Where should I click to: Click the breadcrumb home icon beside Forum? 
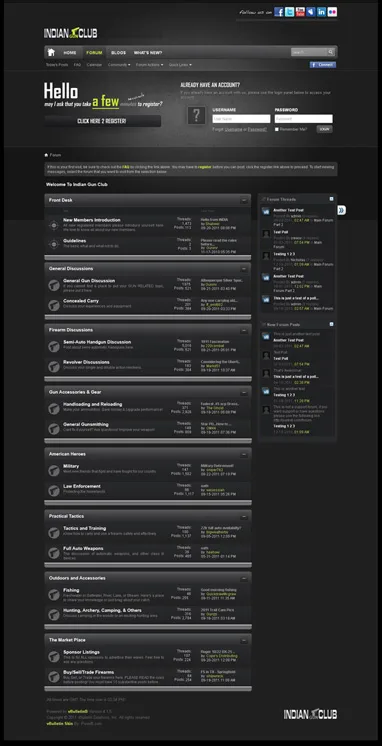(x=46, y=155)
